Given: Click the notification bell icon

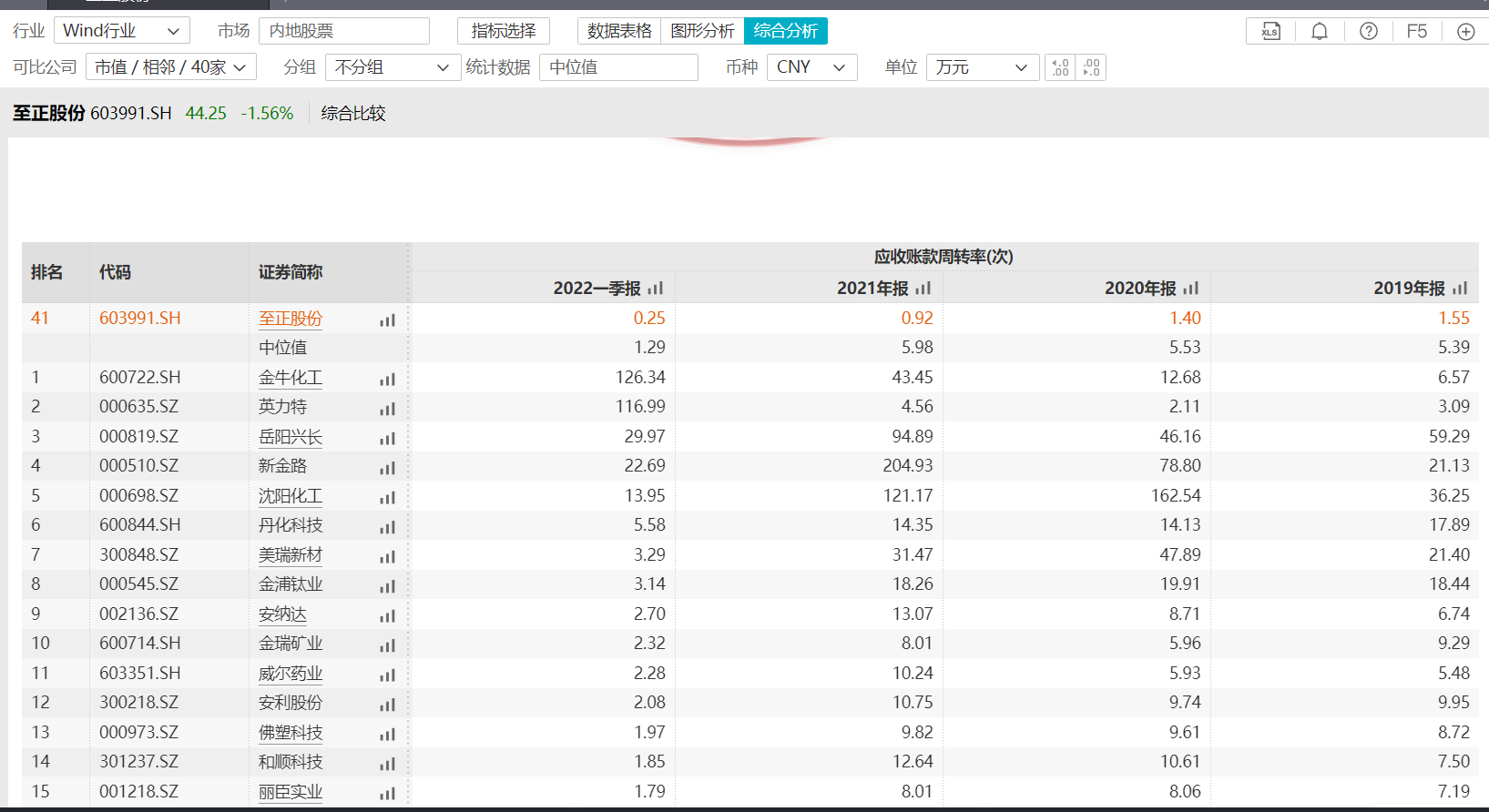Looking at the screenshot, I should point(1319,32).
